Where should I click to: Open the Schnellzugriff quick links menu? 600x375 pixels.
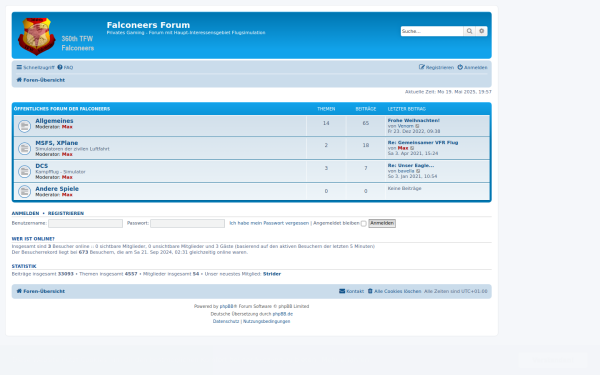35,67
